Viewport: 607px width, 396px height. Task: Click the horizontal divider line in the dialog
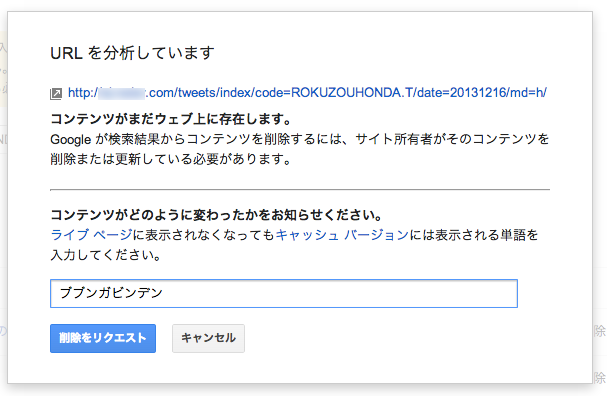tap(300, 190)
